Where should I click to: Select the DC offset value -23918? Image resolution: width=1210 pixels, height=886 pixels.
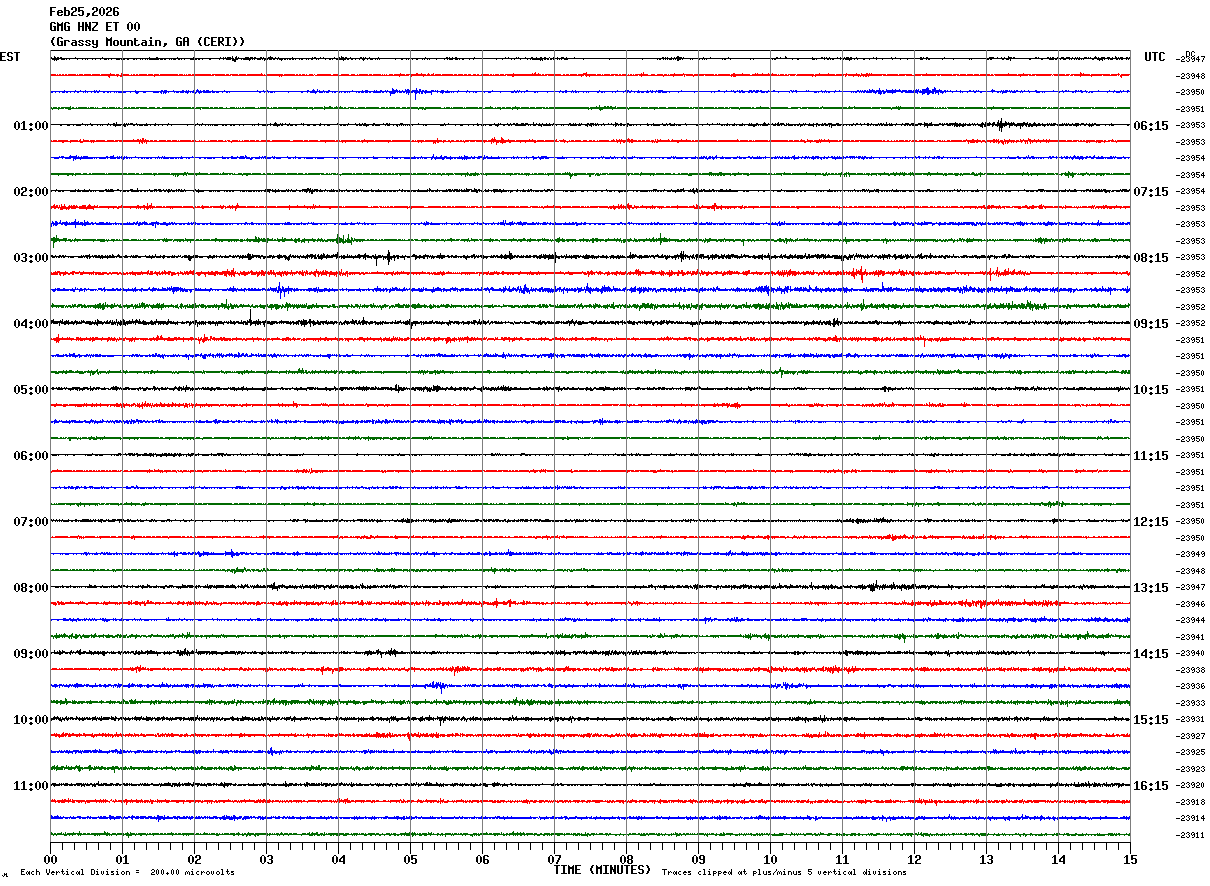tap(1191, 803)
